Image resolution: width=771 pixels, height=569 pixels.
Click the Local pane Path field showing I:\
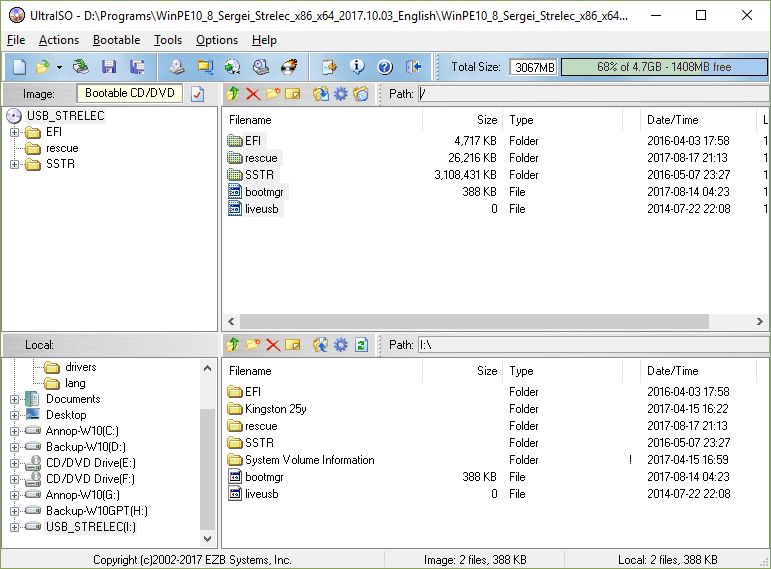pyautogui.click(x=593, y=345)
